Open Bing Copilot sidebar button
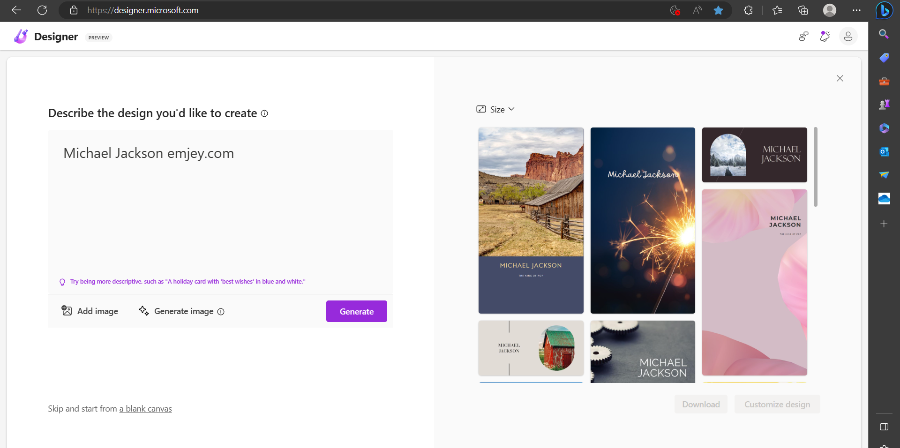Image resolution: width=900 pixels, height=448 pixels. pyautogui.click(x=884, y=10)
